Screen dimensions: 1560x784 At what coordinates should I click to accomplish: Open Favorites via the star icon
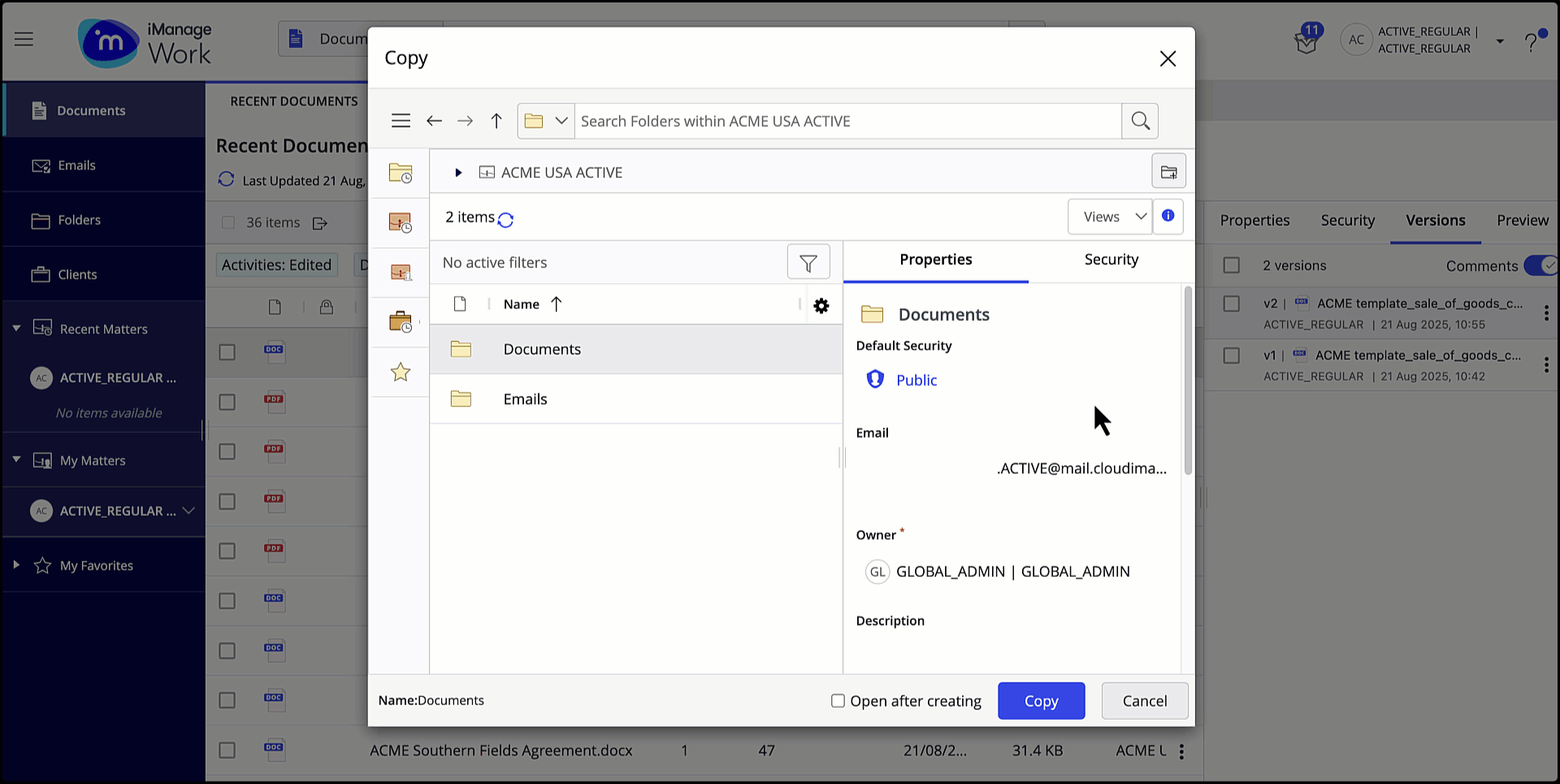coord(400,371)
